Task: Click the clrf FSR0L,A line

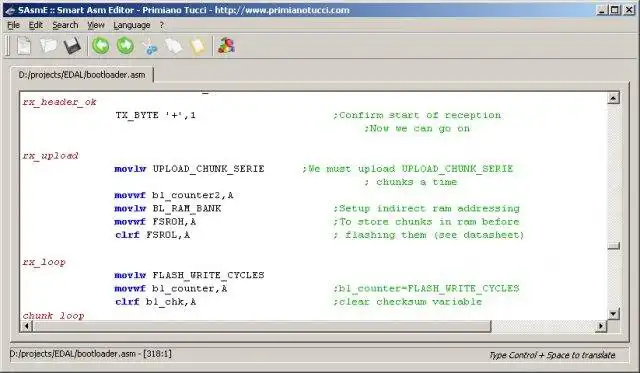Action: coord(152,235)
